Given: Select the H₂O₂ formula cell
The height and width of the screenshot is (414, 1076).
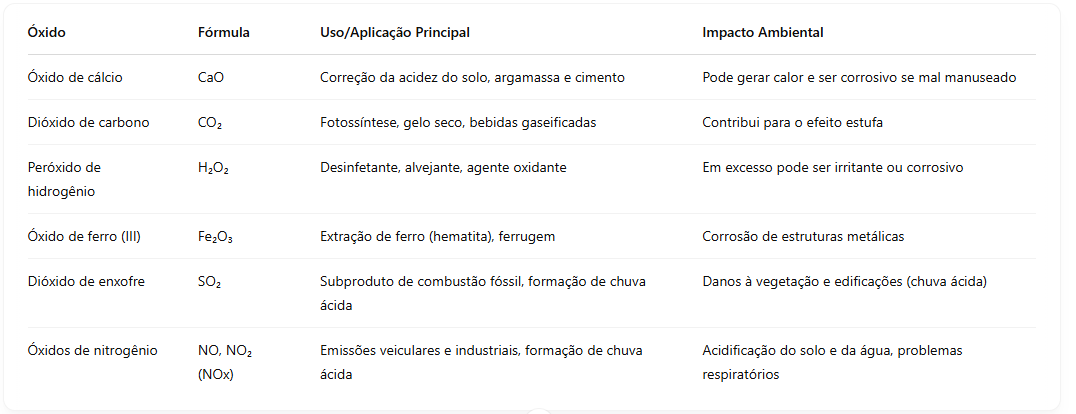Looking at the screenshot, I should [x=213, y=168].
